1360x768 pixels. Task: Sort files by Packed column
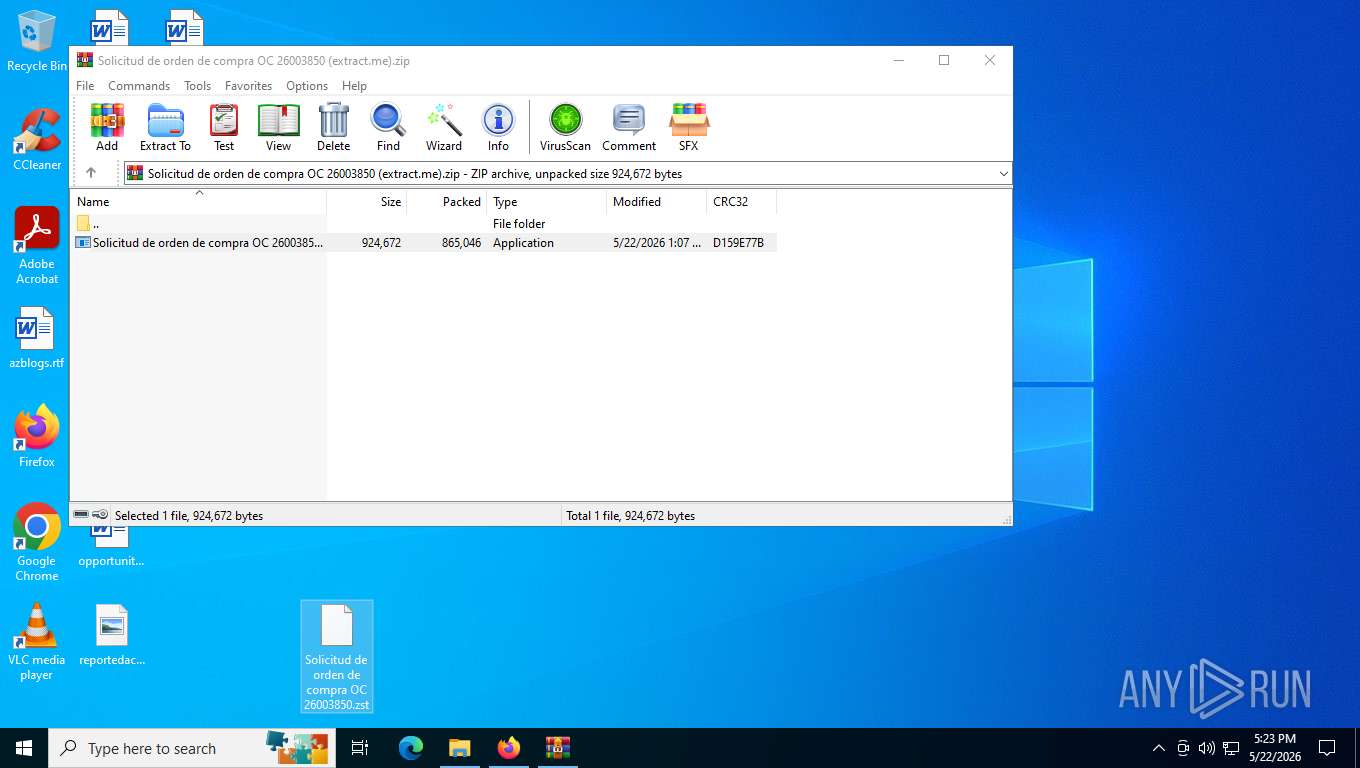click(447, 202)
